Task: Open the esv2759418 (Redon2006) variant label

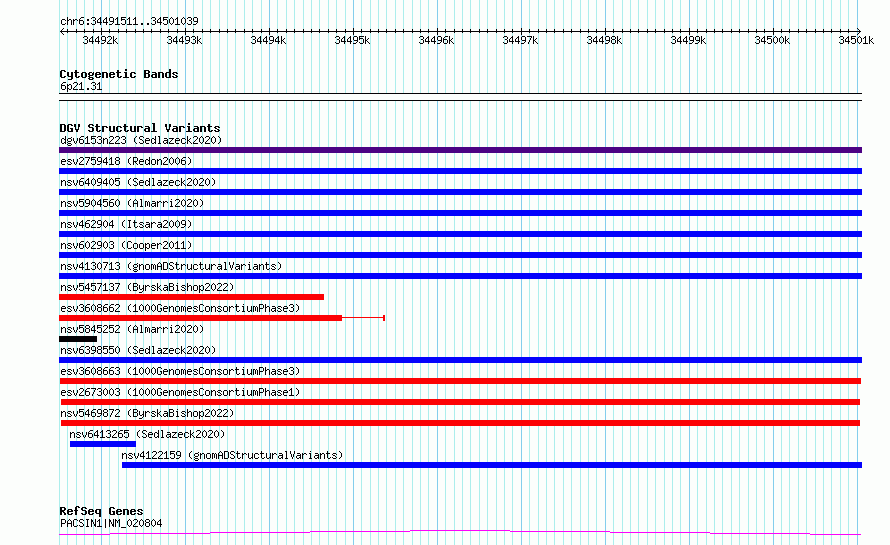Action: [x=126, y=161]
